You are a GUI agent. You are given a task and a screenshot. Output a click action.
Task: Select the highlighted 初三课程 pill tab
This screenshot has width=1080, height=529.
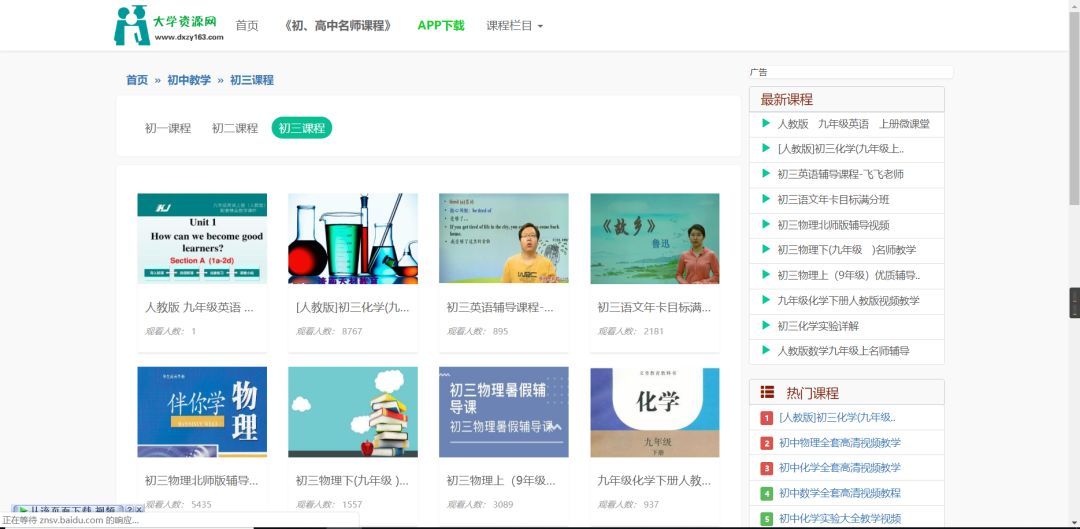coord(302,127)
